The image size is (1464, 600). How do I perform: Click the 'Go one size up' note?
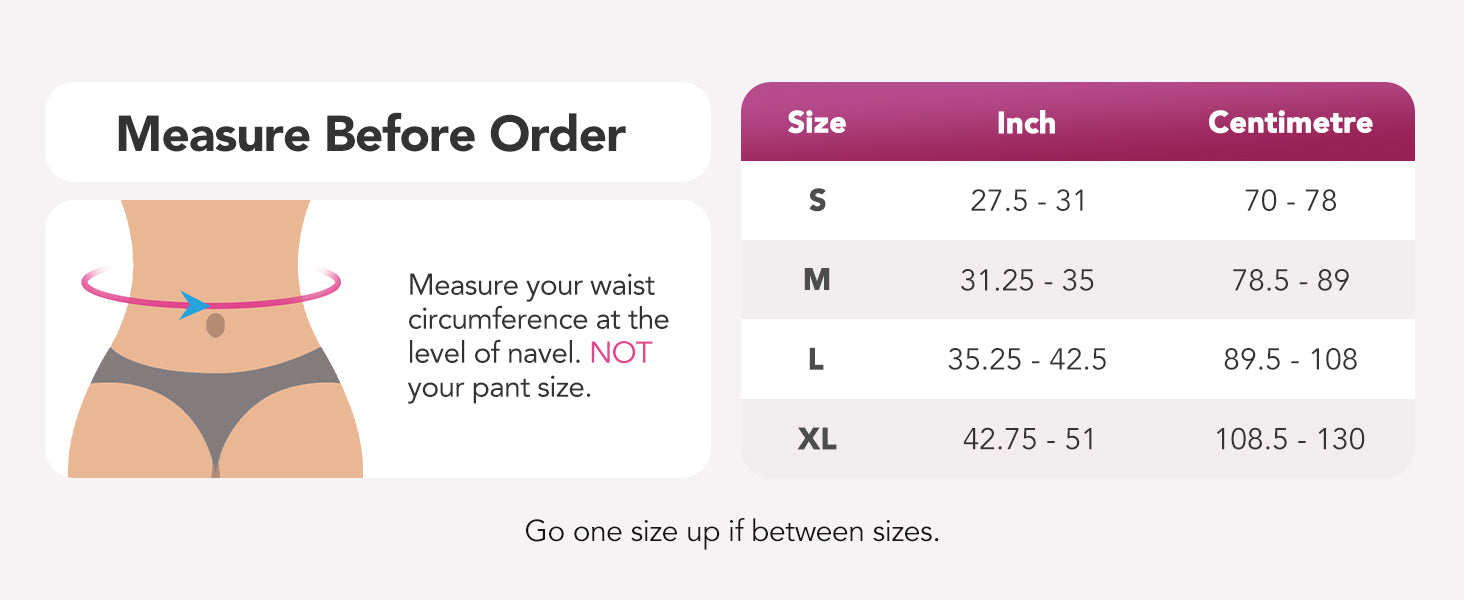(732, 531)
